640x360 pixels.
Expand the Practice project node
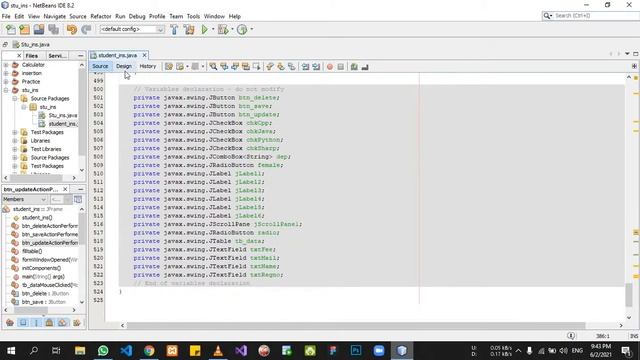pyautogui.click(x=6, y=82)
